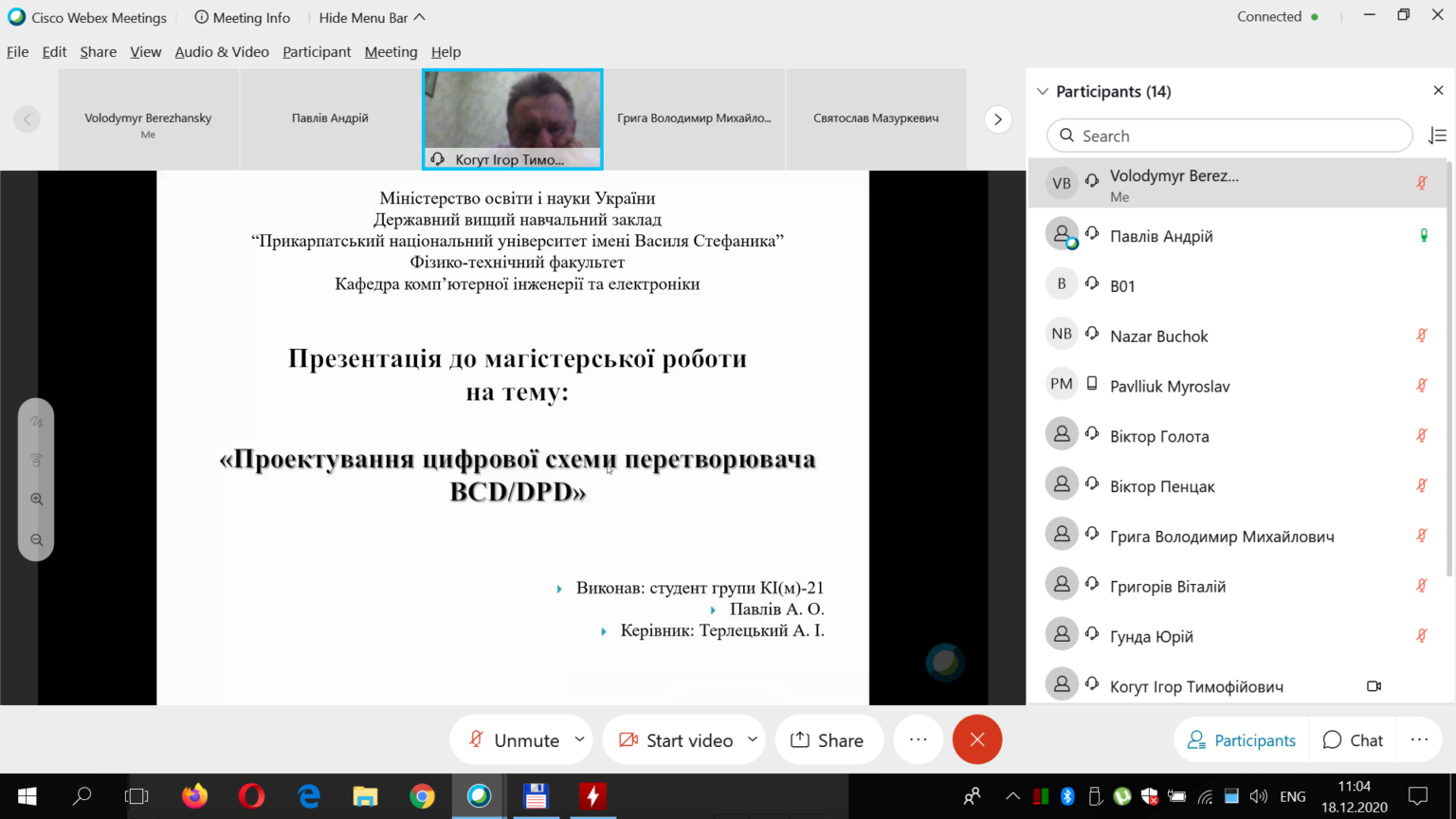This screenshot has height=819, width=1456.
Task: Open the Participant menu
Action: pos(317,52)
